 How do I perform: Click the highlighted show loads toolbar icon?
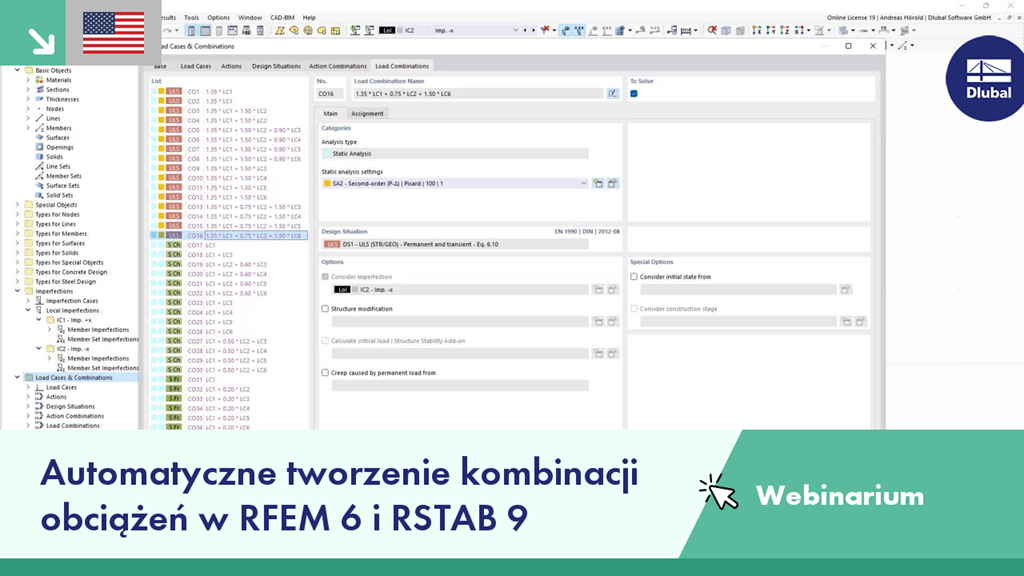566,30
